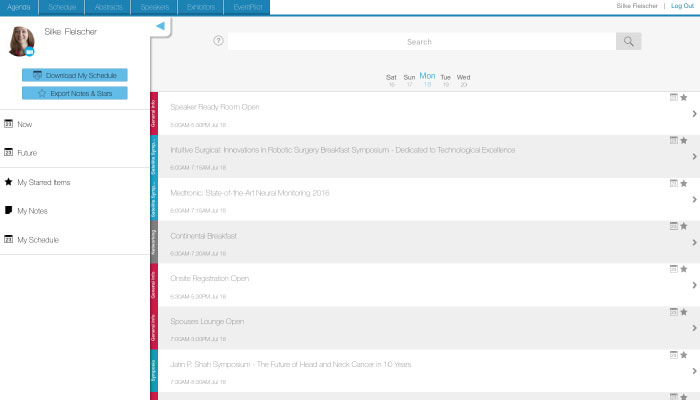Click the magnifying glass search button
The image size is (700, 400).
pyautogui.click(x=629, y=42)
